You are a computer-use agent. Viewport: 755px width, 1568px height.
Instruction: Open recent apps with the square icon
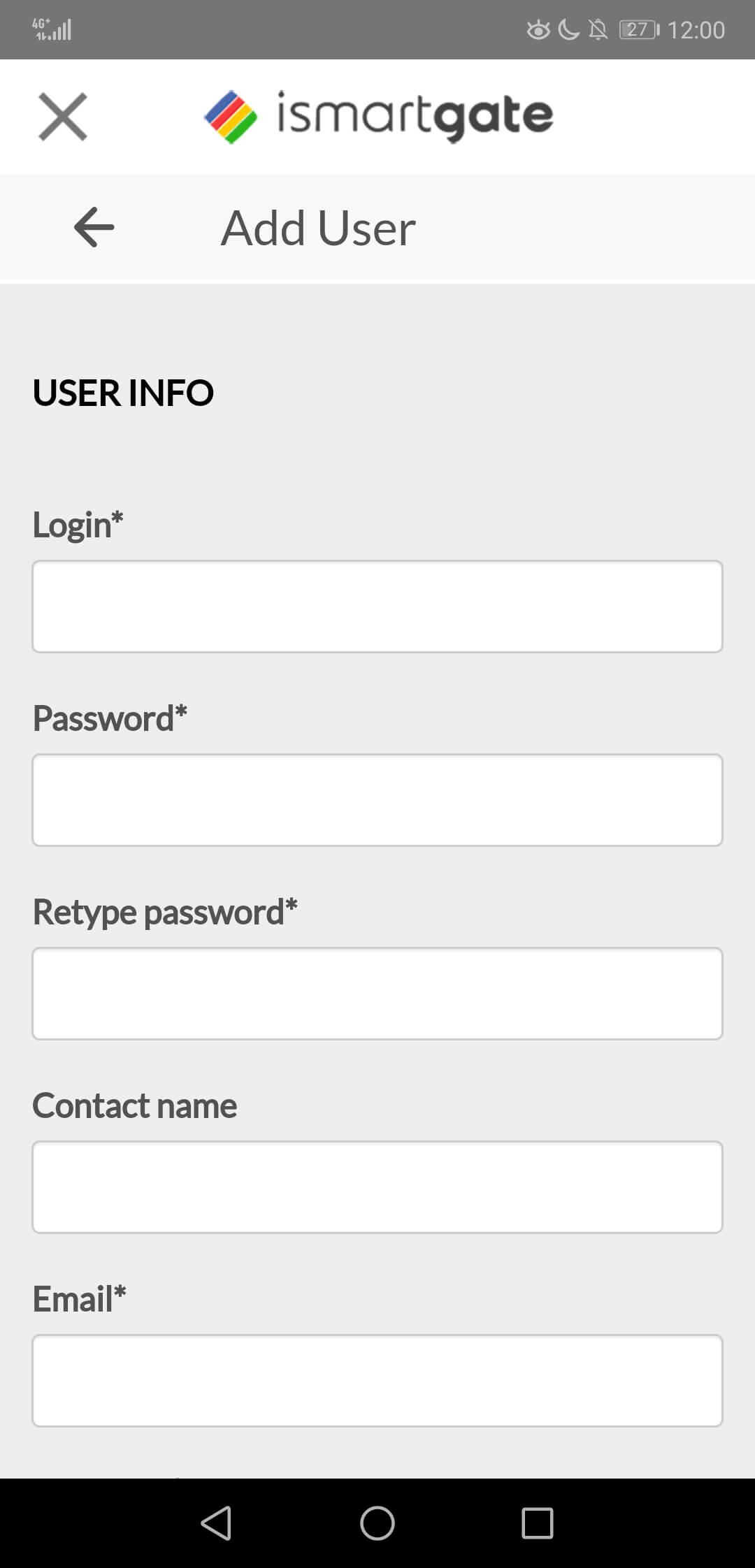[538, 1523]
